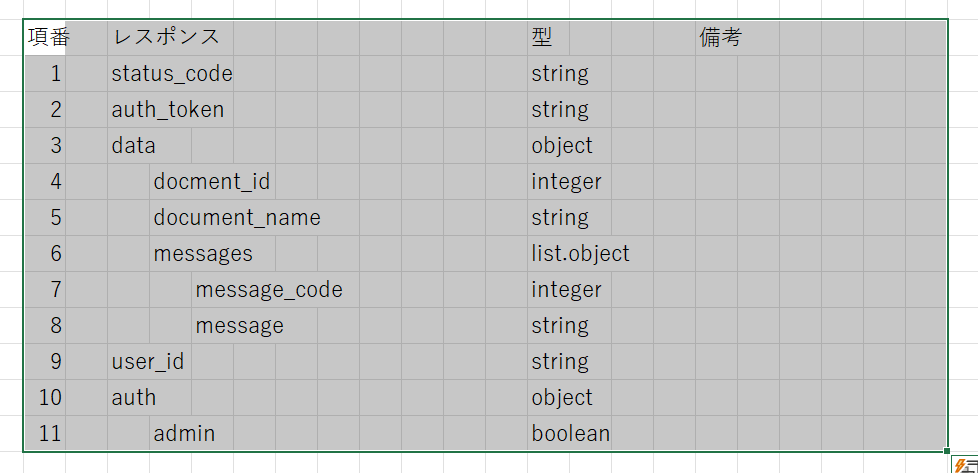This screenshot has width=978, height=473.
Task: Select the object type cell for data
Action: coord(562,146)
